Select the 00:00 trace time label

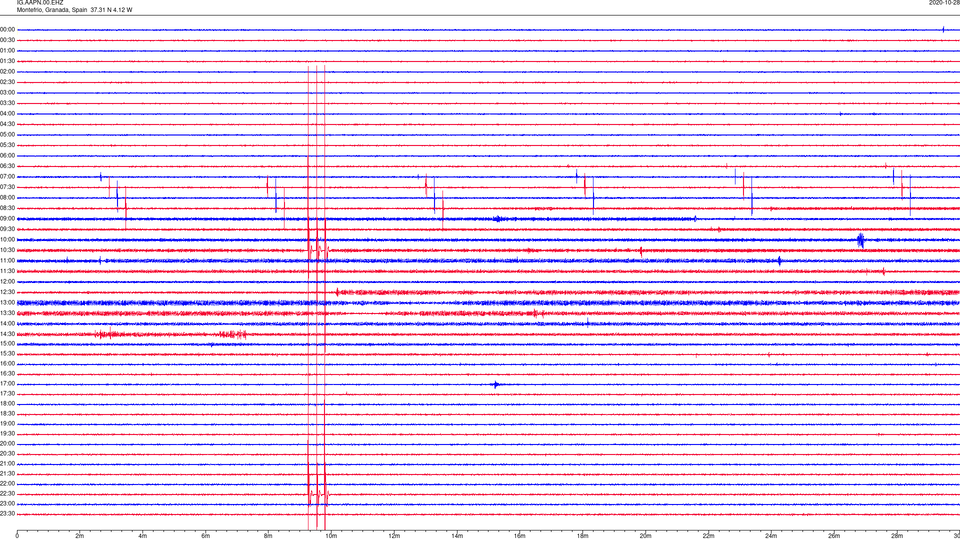click(7, 29)
